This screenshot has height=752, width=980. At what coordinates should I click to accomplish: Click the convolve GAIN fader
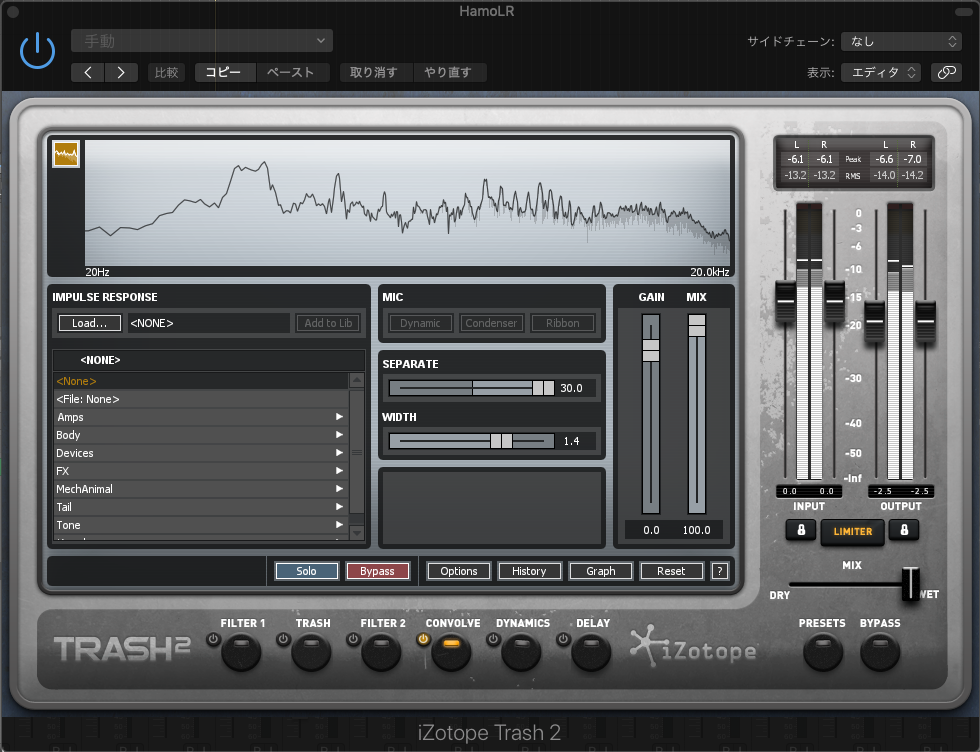(651, 351)
